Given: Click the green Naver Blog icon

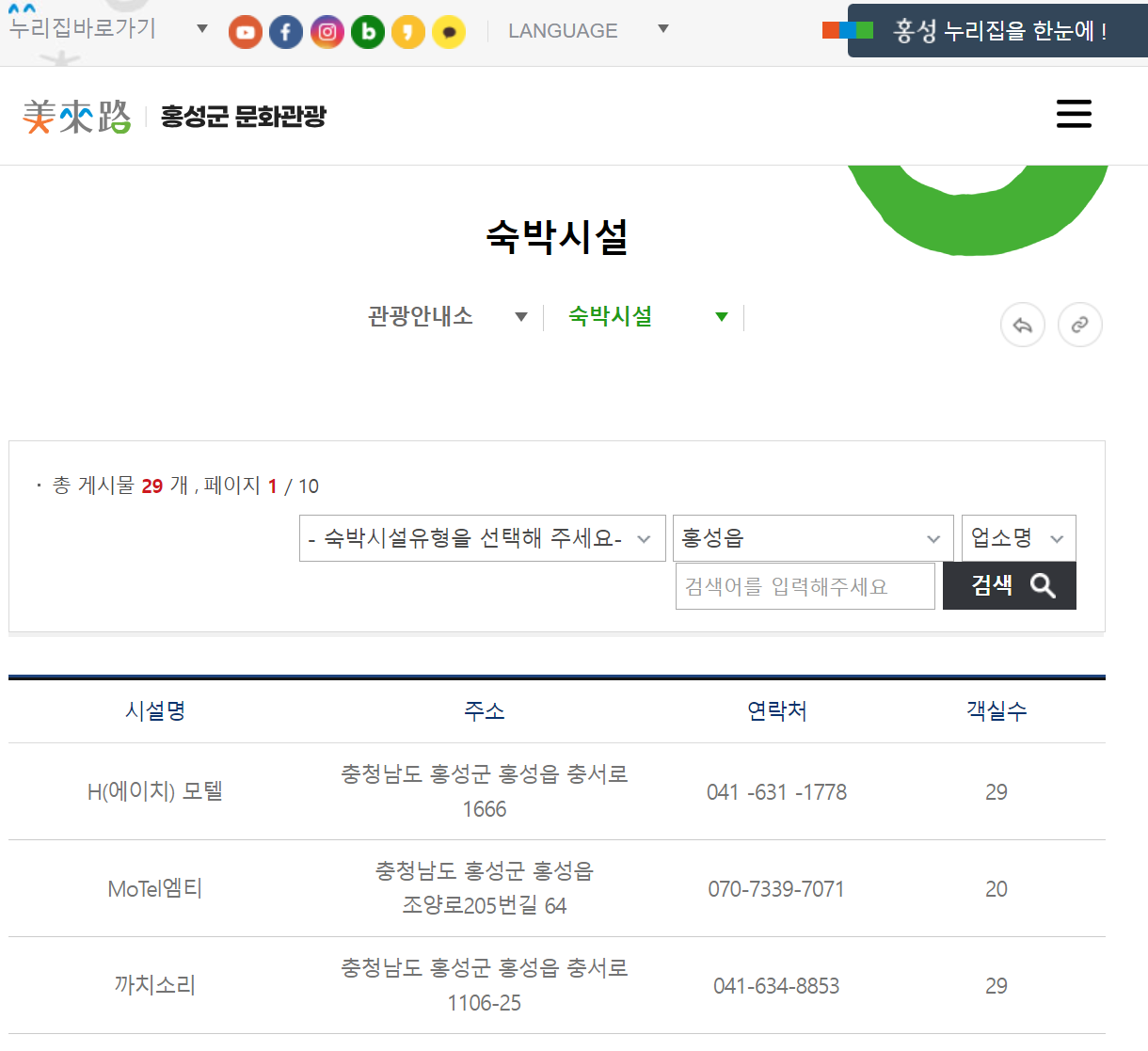Looking at the screenshot, I should 367,31.
